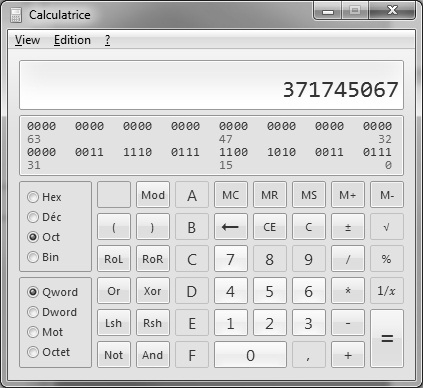This screenshot has width=423, height=388.
Task: Click the percent % button
Action: [387, 259]
